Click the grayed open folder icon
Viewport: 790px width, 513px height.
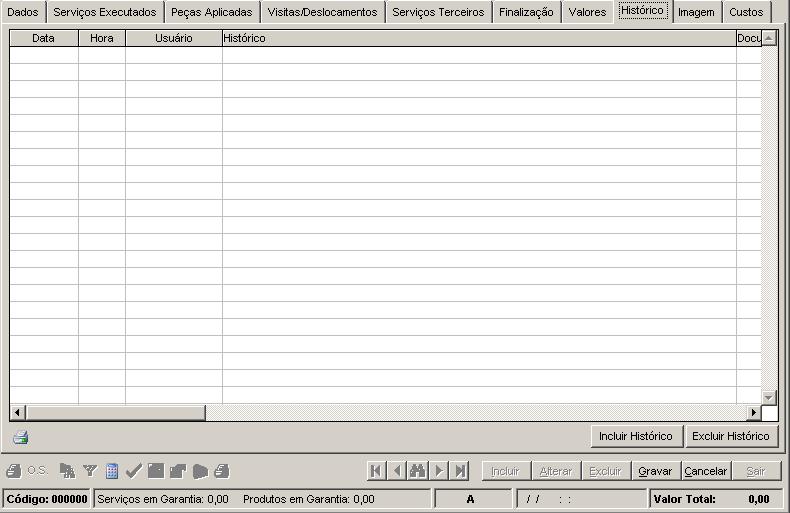(178, 471)
